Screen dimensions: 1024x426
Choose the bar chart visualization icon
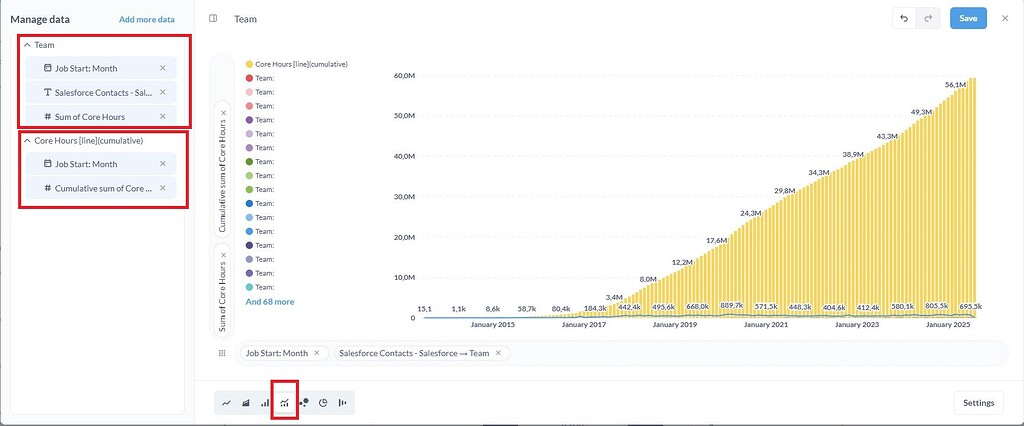pos(265,403)
